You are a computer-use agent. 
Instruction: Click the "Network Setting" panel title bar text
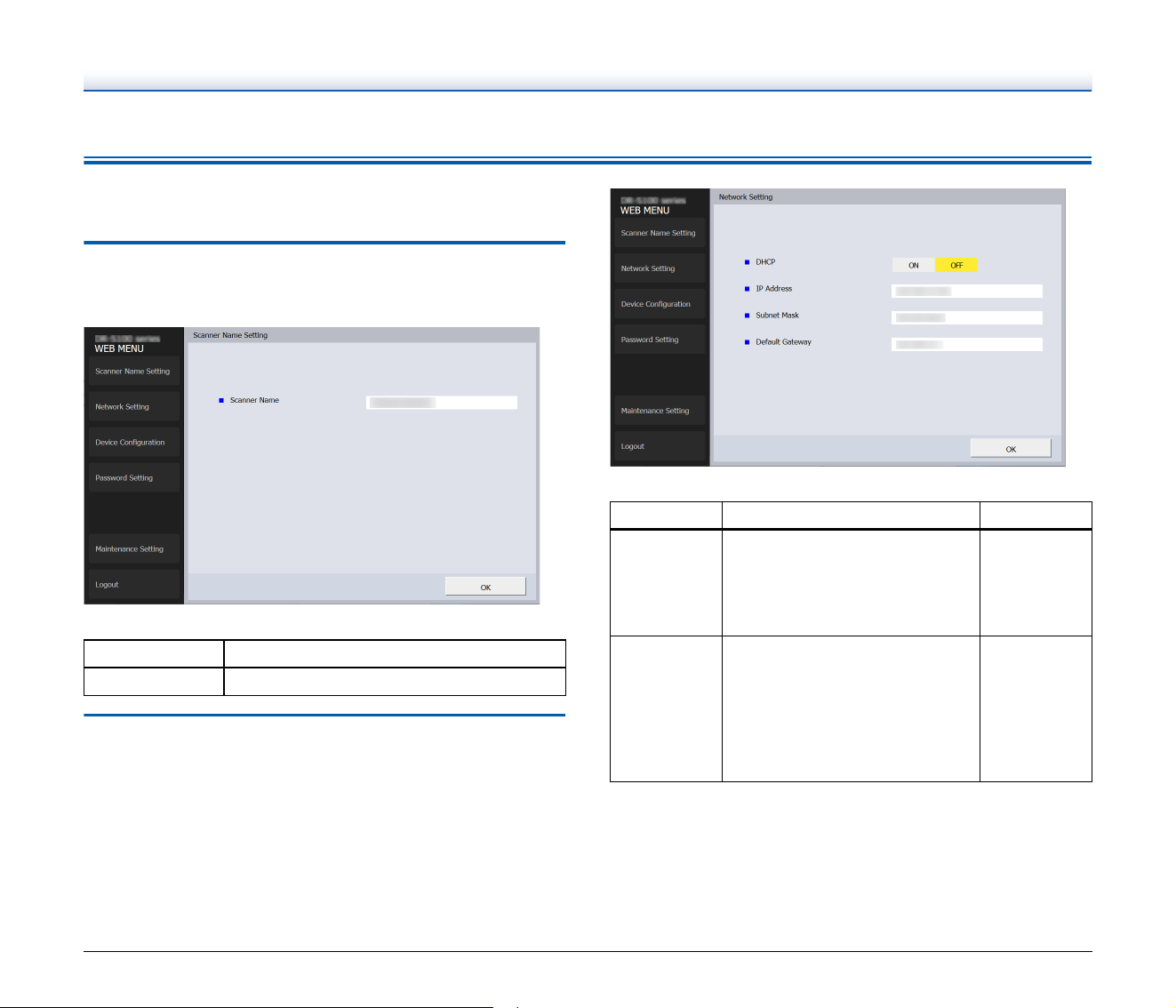pyautogui.click(x=746, y=197)
